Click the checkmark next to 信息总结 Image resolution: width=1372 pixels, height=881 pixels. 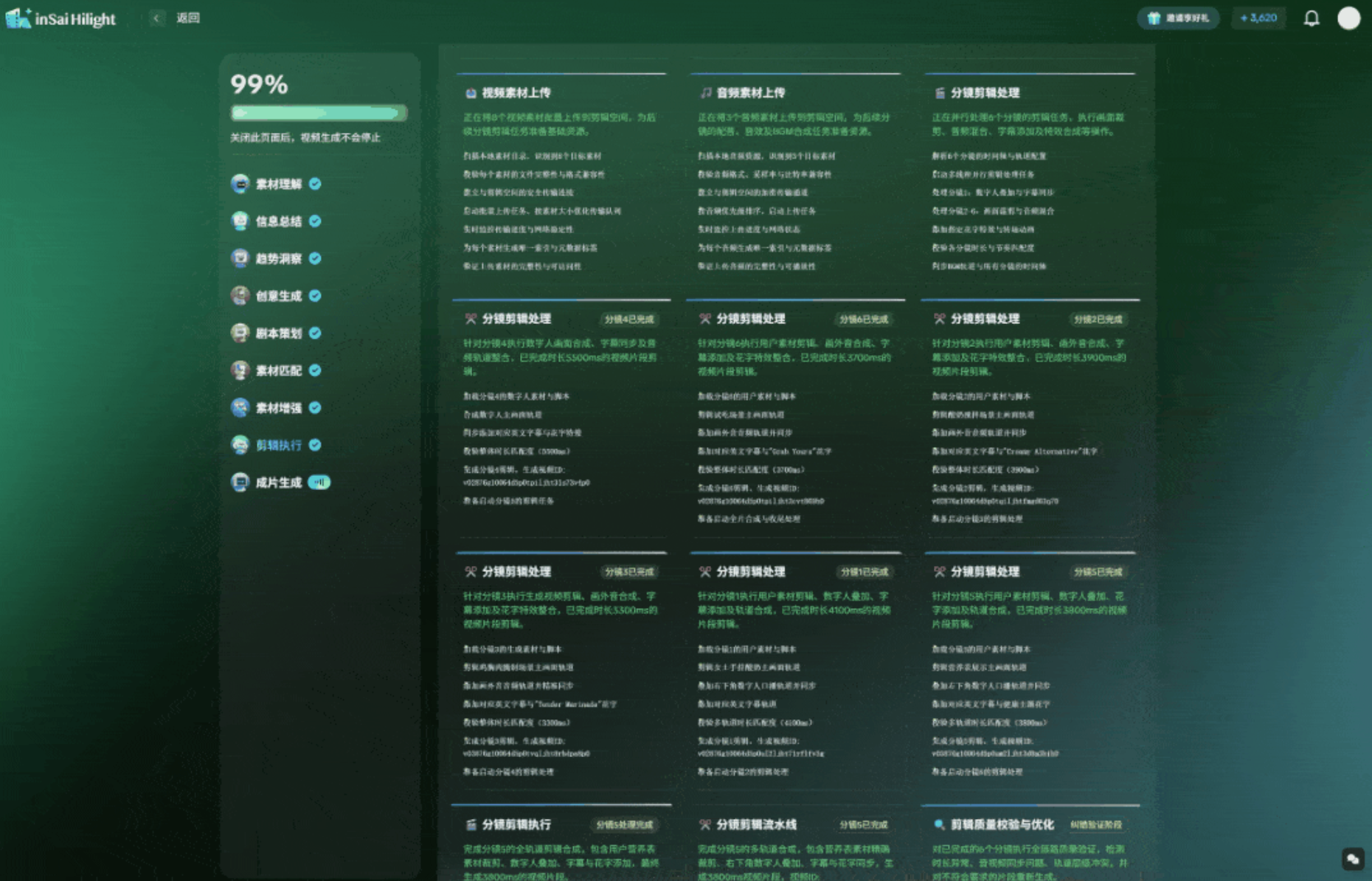pos(315,221)
